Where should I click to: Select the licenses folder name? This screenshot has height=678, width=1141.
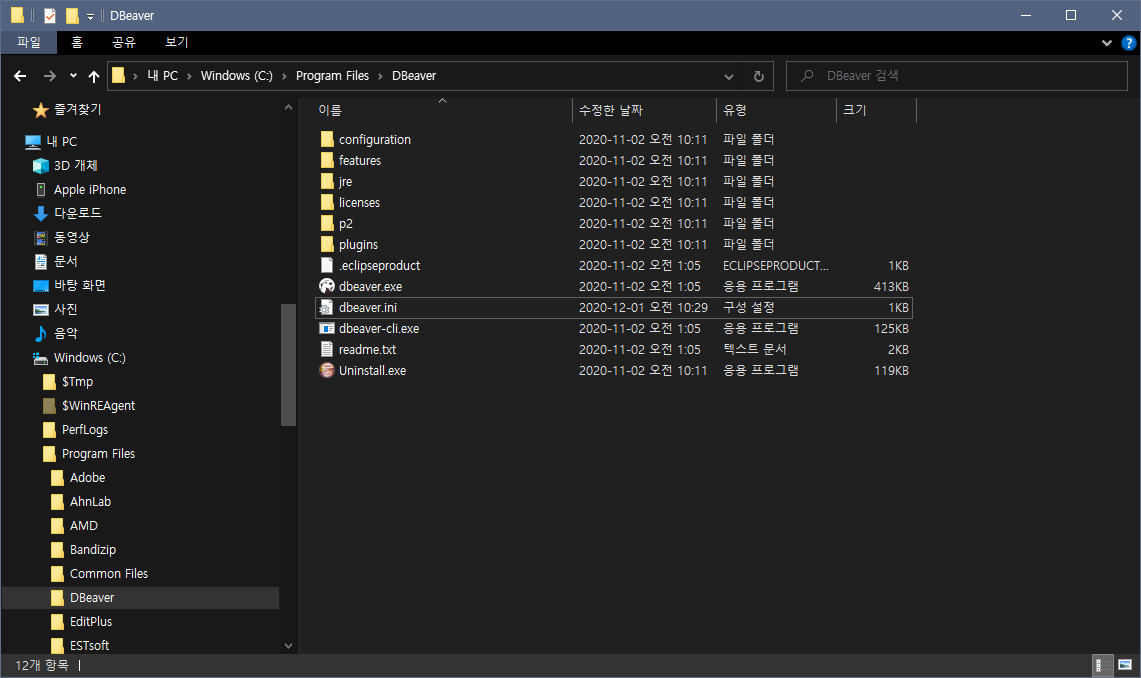point(359,203)
